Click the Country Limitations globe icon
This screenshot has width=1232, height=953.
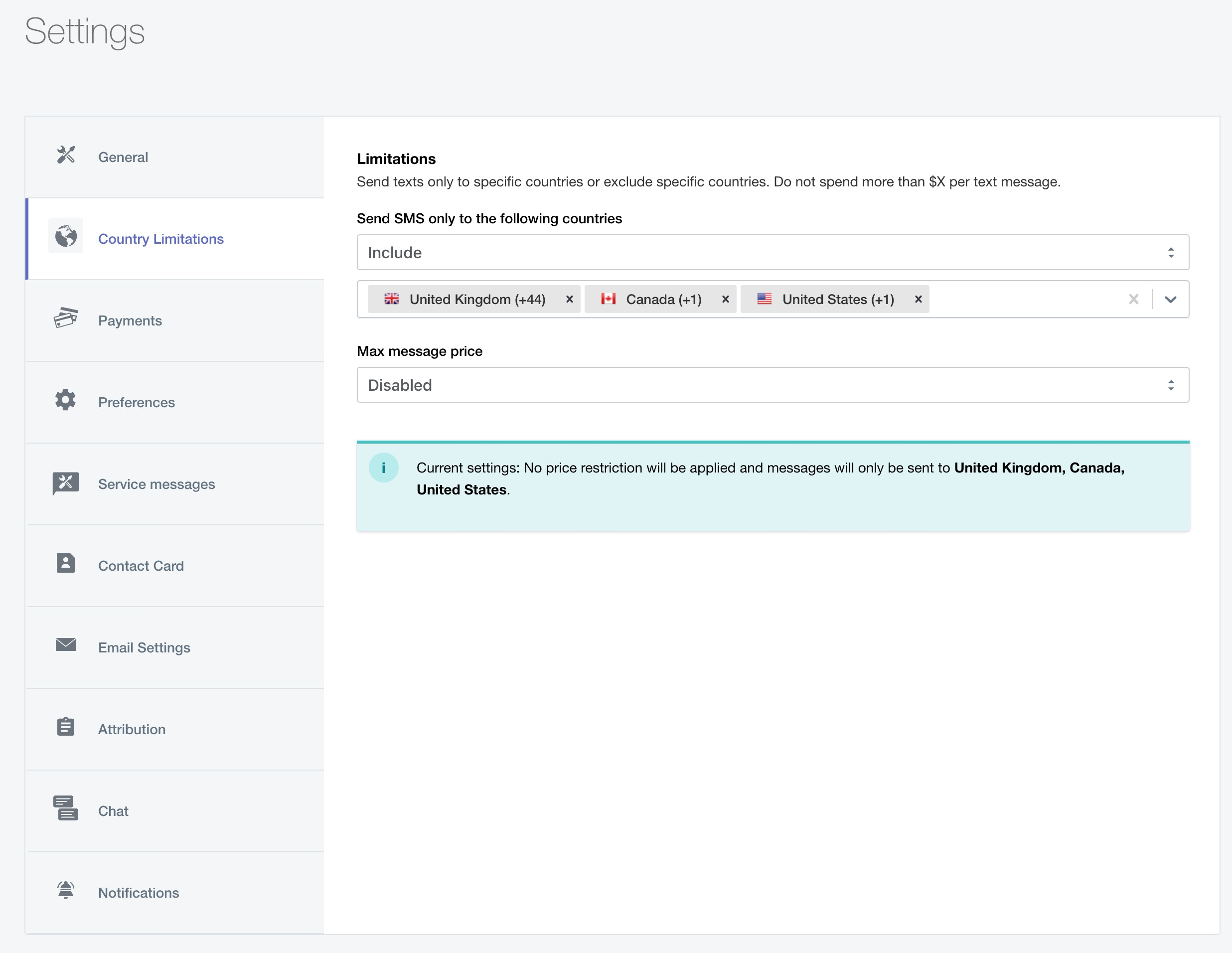tap(65, 236)
